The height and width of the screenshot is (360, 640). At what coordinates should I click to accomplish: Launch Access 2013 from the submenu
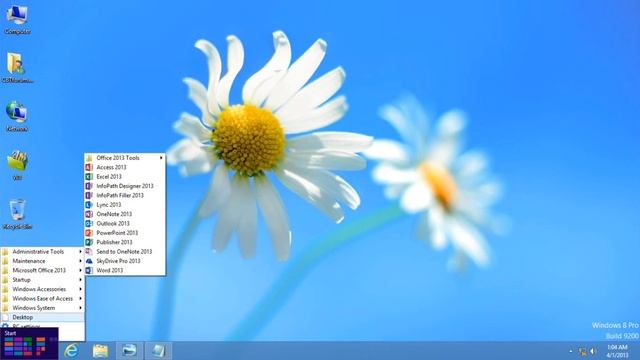(125, 167)
